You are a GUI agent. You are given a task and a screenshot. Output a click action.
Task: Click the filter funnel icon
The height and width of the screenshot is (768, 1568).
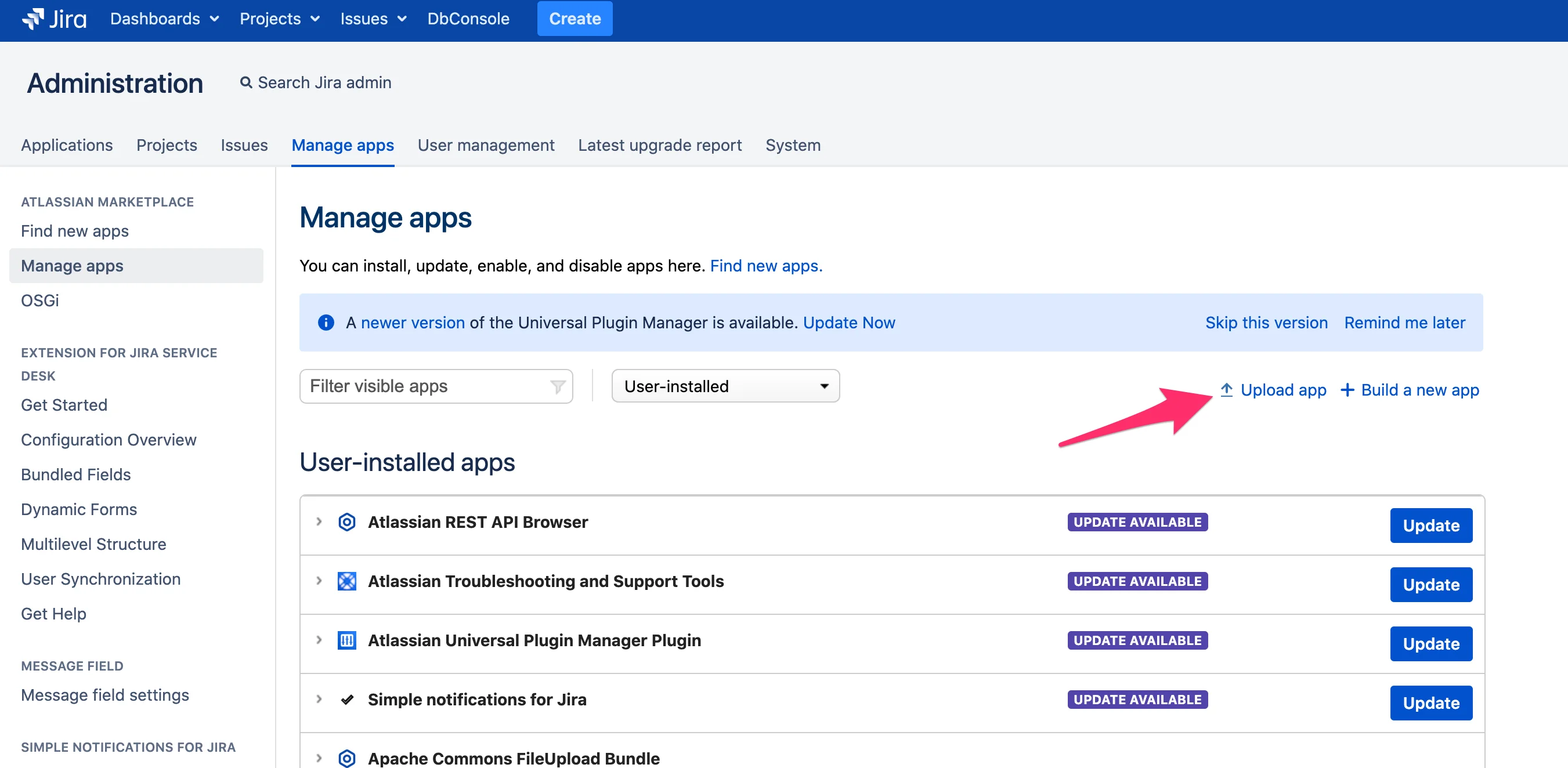point(558,386)
